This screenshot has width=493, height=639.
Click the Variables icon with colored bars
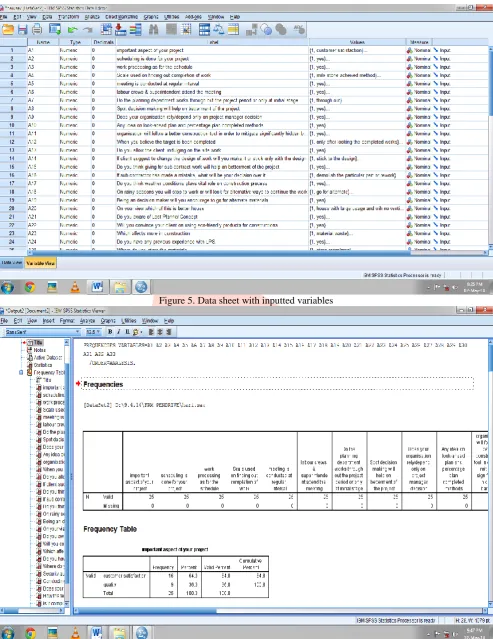[135, 29]
